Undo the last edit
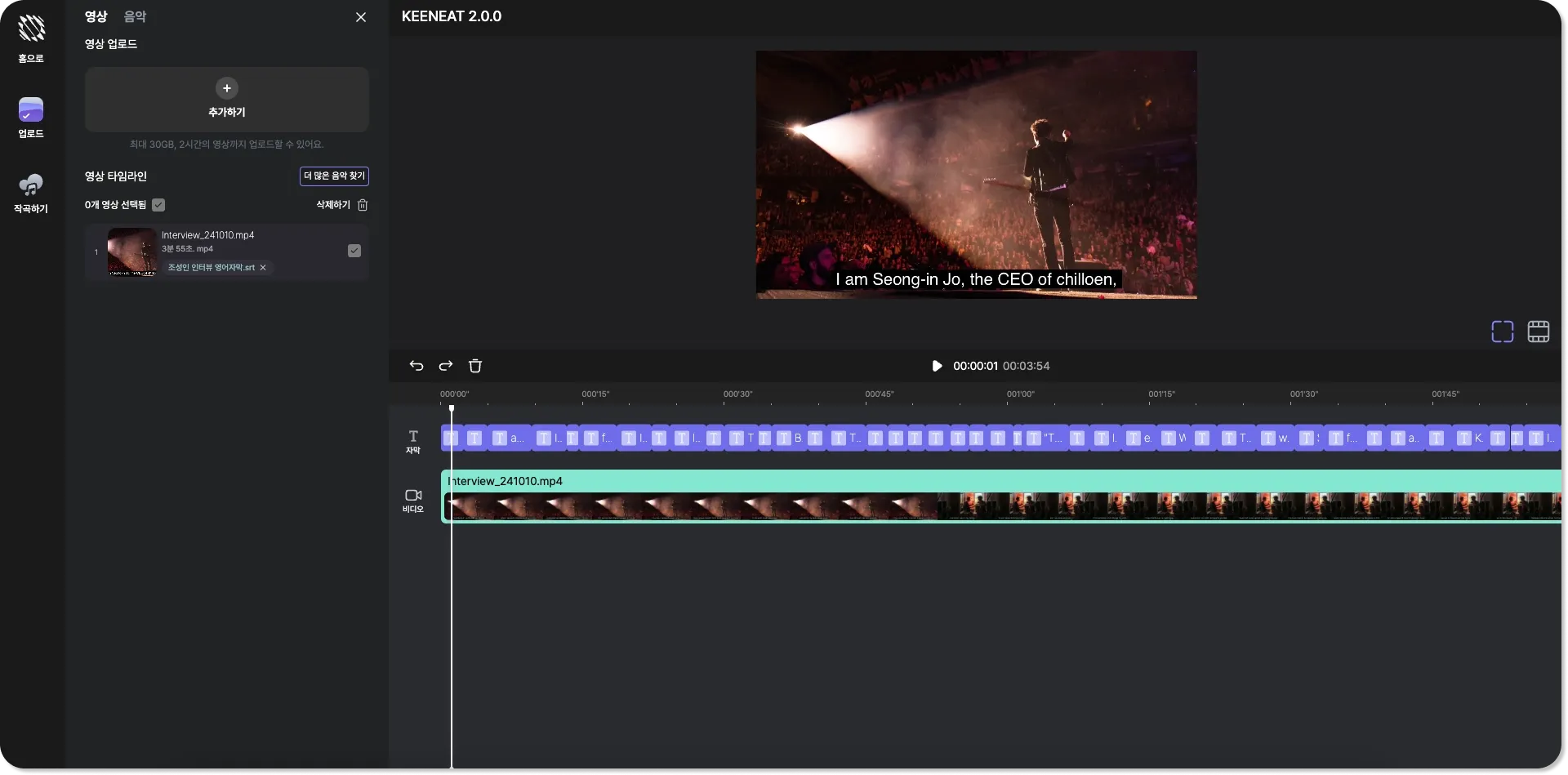Image resolution: width=1568 pixels, height=775 pixels. point(416,366)
